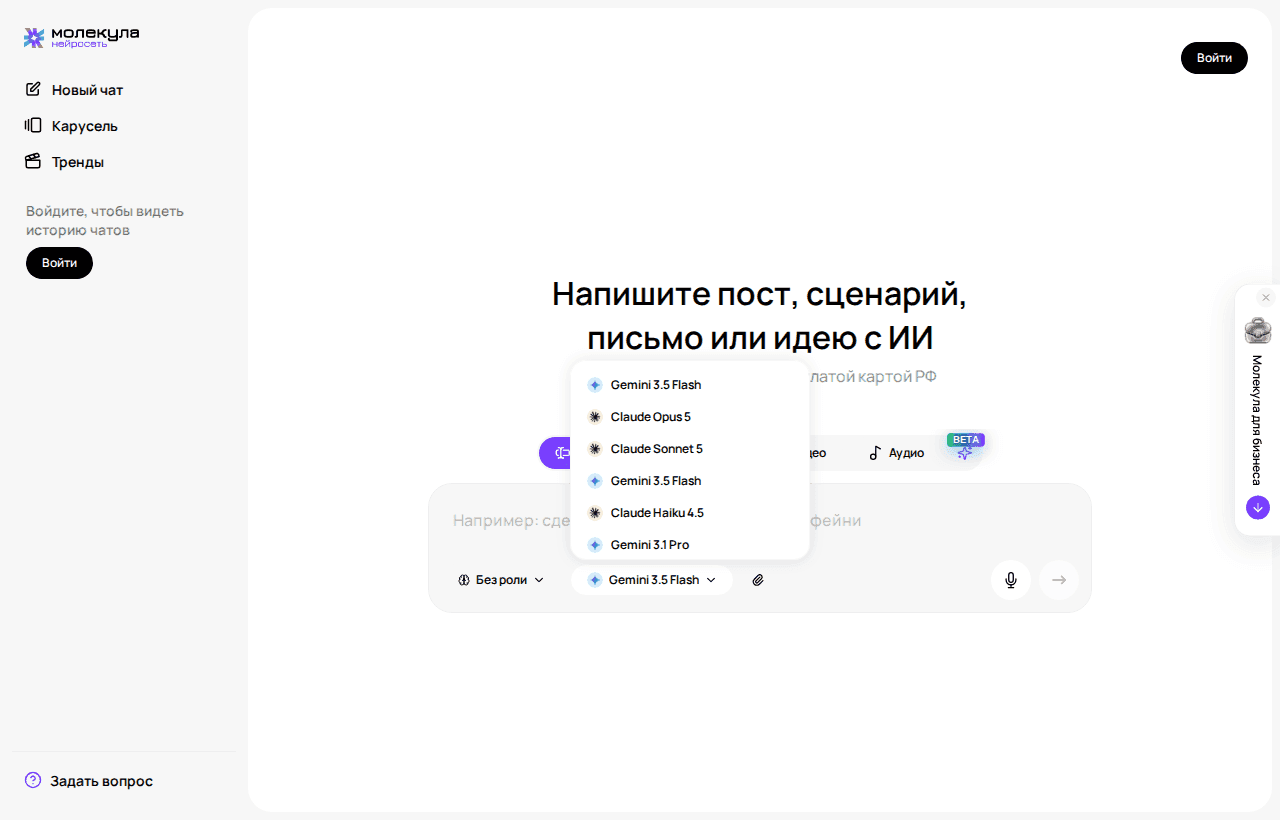Open the Без роли role dropdown
This screenshot has width=1280, height=820.
[501, 580]
